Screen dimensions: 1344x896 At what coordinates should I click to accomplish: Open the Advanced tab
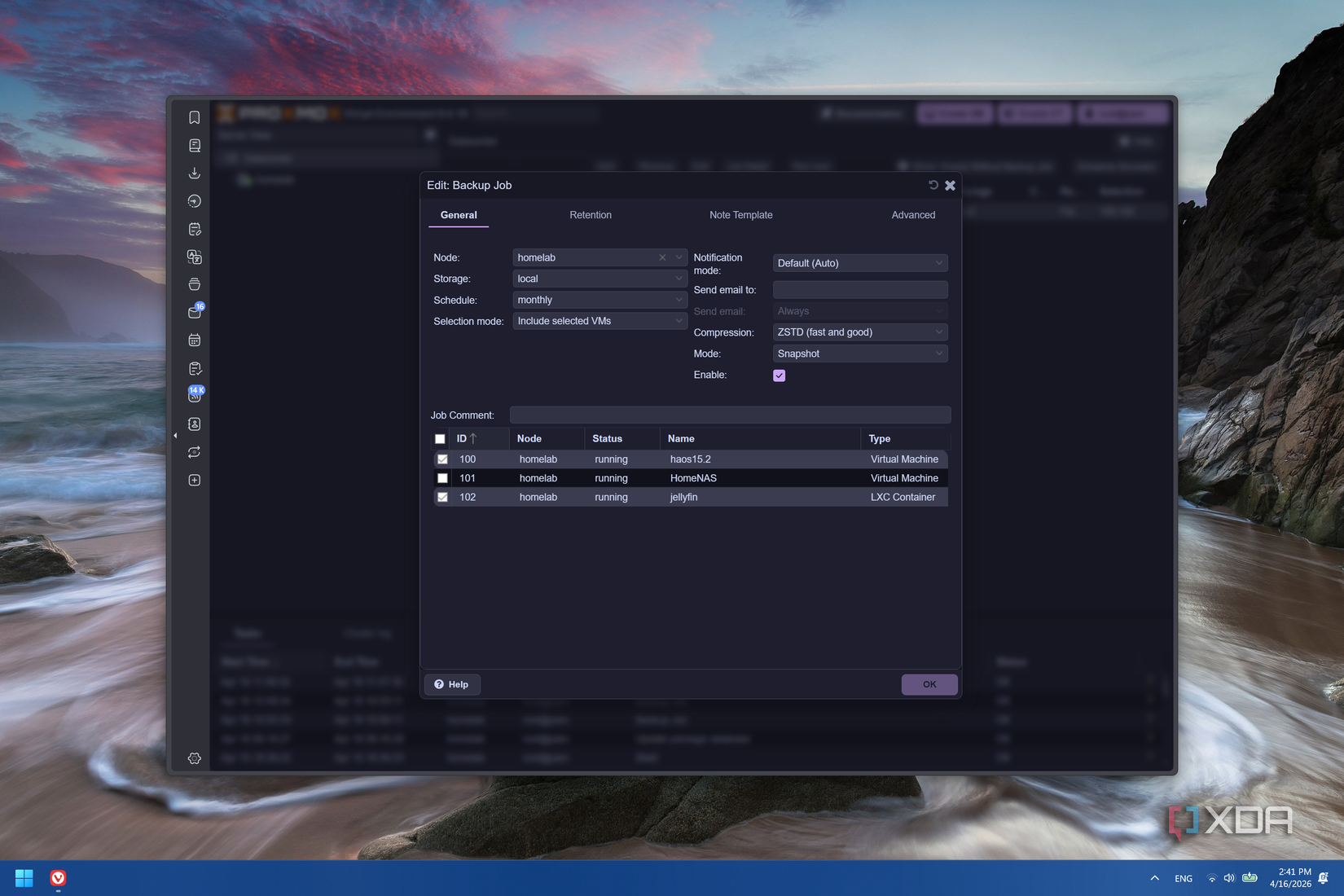pos(913,215)
